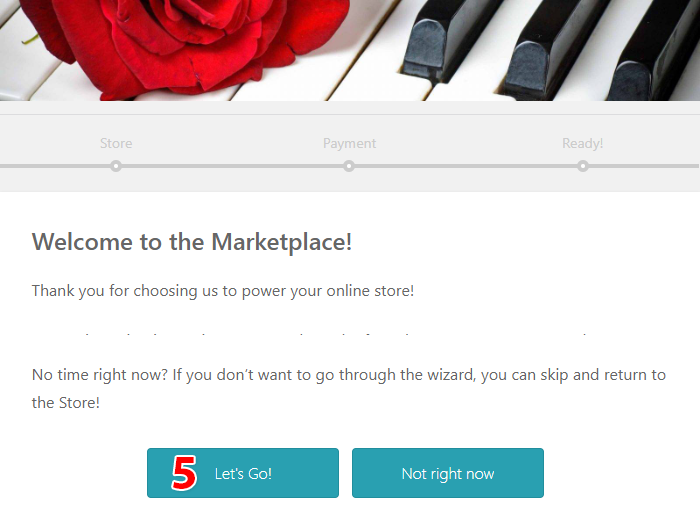Click the red number 5 badge
Viewport: 700px width, 532px height.
(x=184, y=474)
